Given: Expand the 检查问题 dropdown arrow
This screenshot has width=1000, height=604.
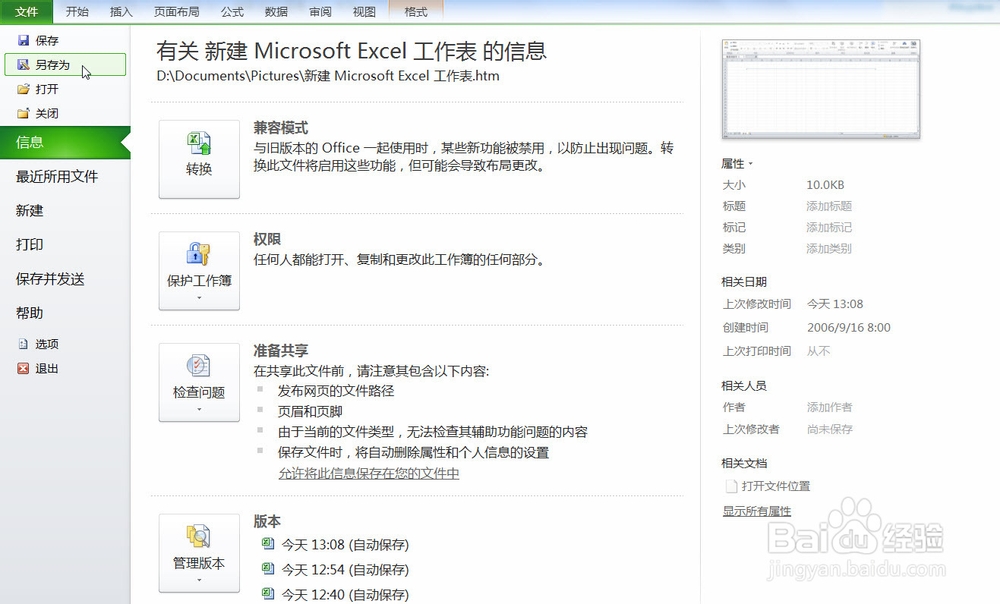Looking at the screenshot, I should click(199, 409).
